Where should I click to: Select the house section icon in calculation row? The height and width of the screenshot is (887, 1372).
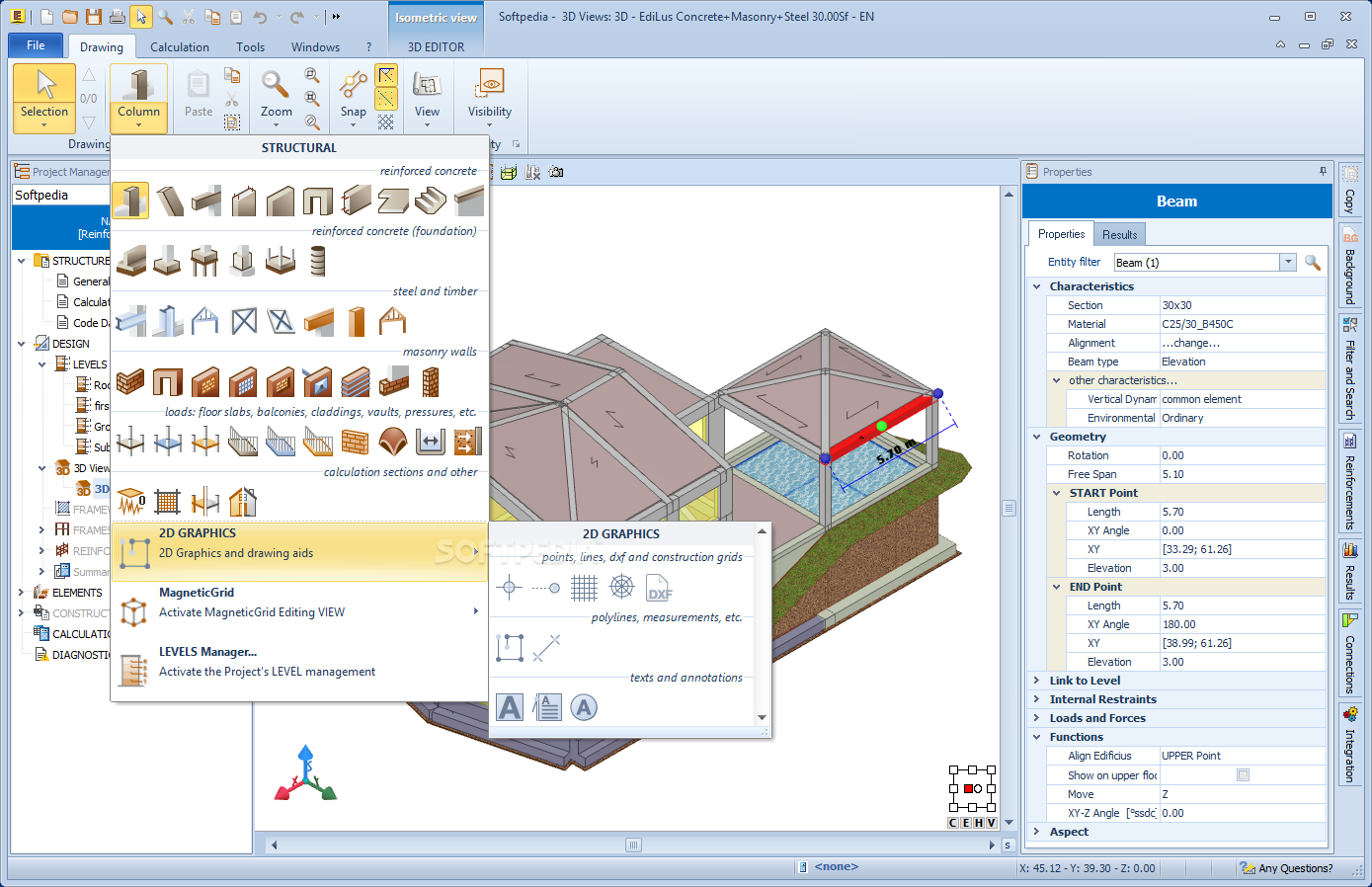click(243, 502)
